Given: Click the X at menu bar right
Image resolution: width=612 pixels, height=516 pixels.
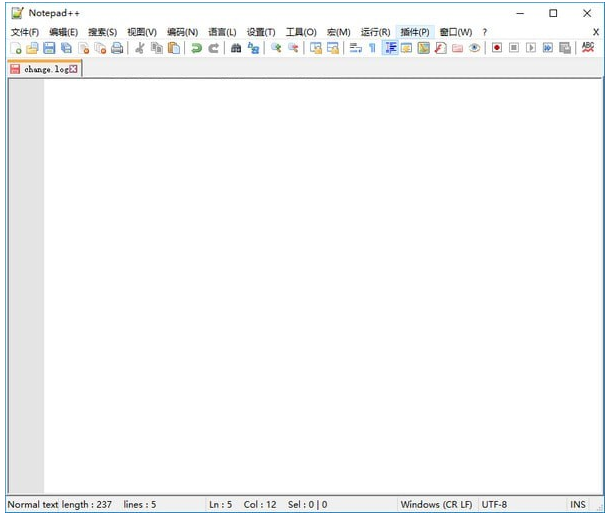Looking at the screenshot, I should click(596, 32).
